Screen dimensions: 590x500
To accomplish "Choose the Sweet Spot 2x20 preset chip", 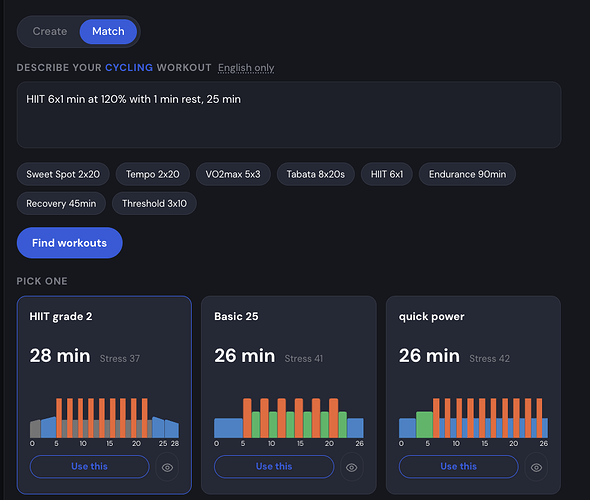I will (x=63, y=174).
